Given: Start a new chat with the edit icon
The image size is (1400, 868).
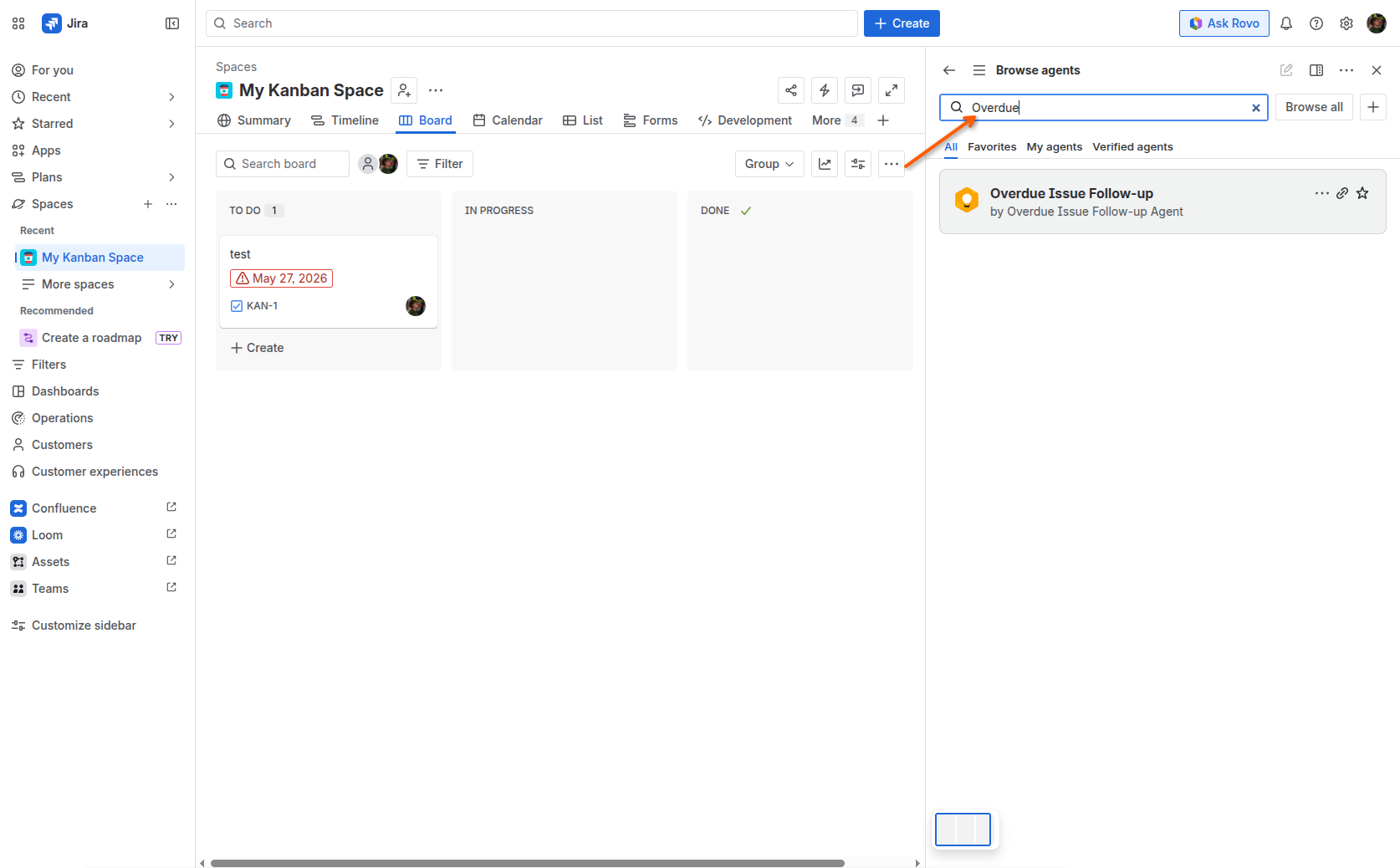Looking at the screenshot, I should click(1286, 70).
